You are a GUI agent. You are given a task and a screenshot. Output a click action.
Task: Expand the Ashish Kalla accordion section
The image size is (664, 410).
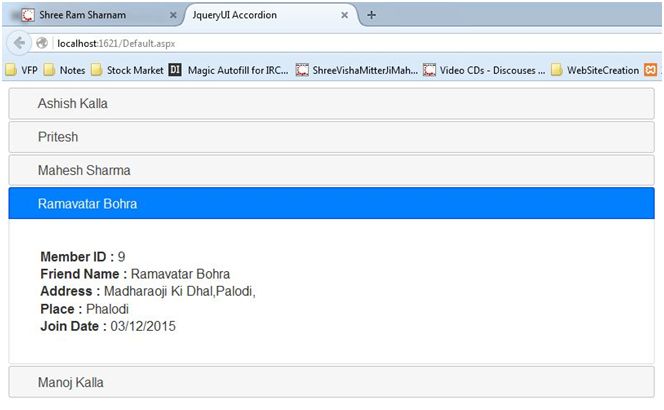[332, 104]
